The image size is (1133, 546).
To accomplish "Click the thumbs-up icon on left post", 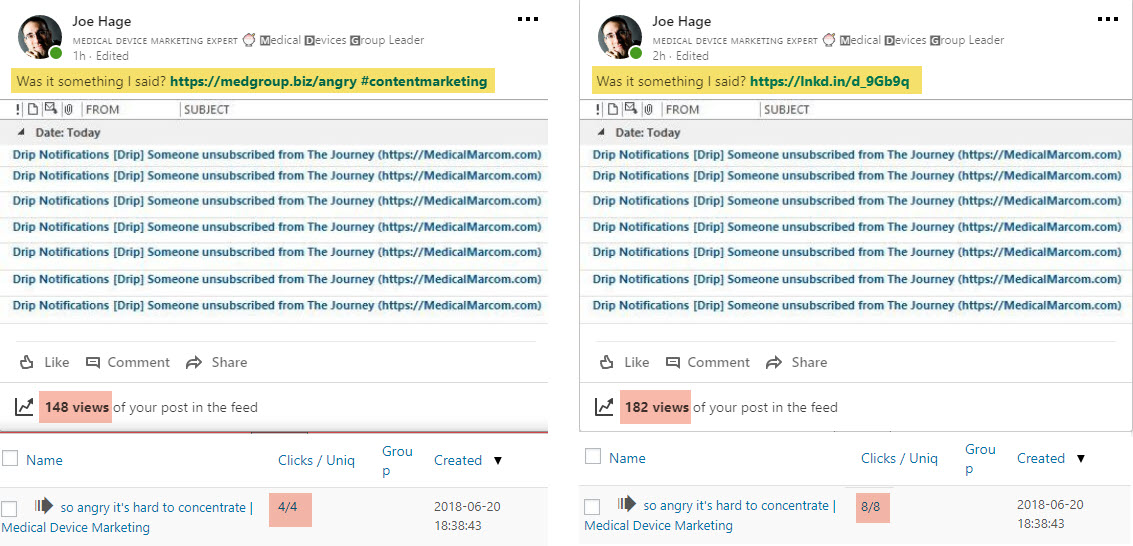I will (x=27, y=363).
